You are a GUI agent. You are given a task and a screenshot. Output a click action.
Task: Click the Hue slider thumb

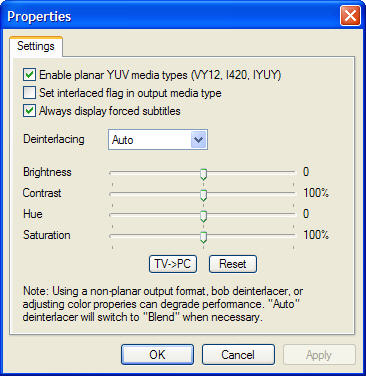pyautogui.click(x=203, y=217)
